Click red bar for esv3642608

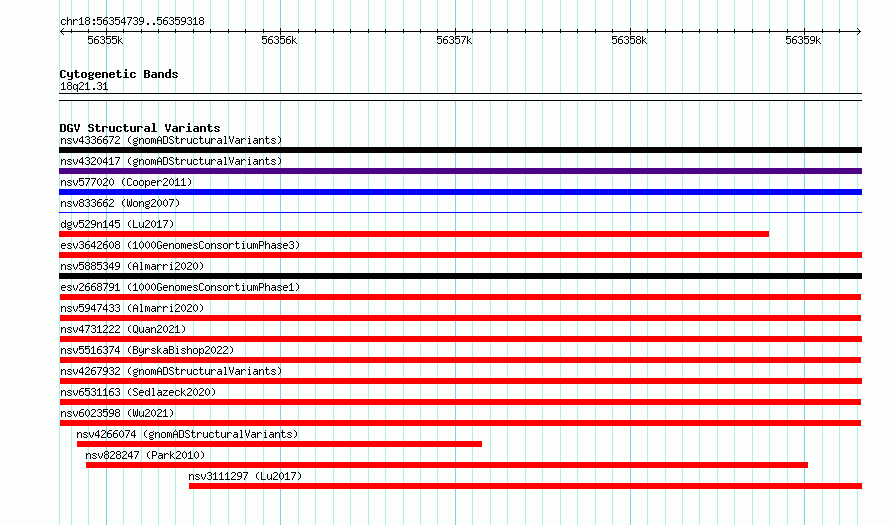click(460, 255)
